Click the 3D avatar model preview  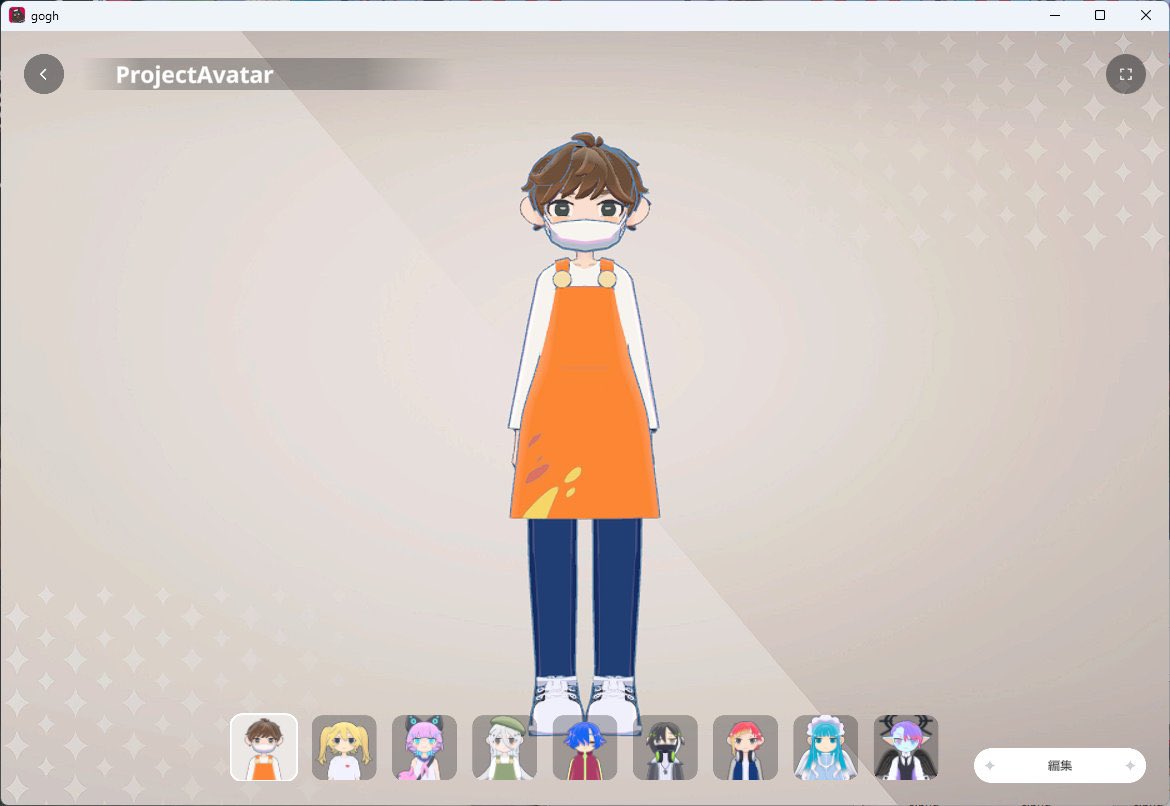[x=585, y=433]
